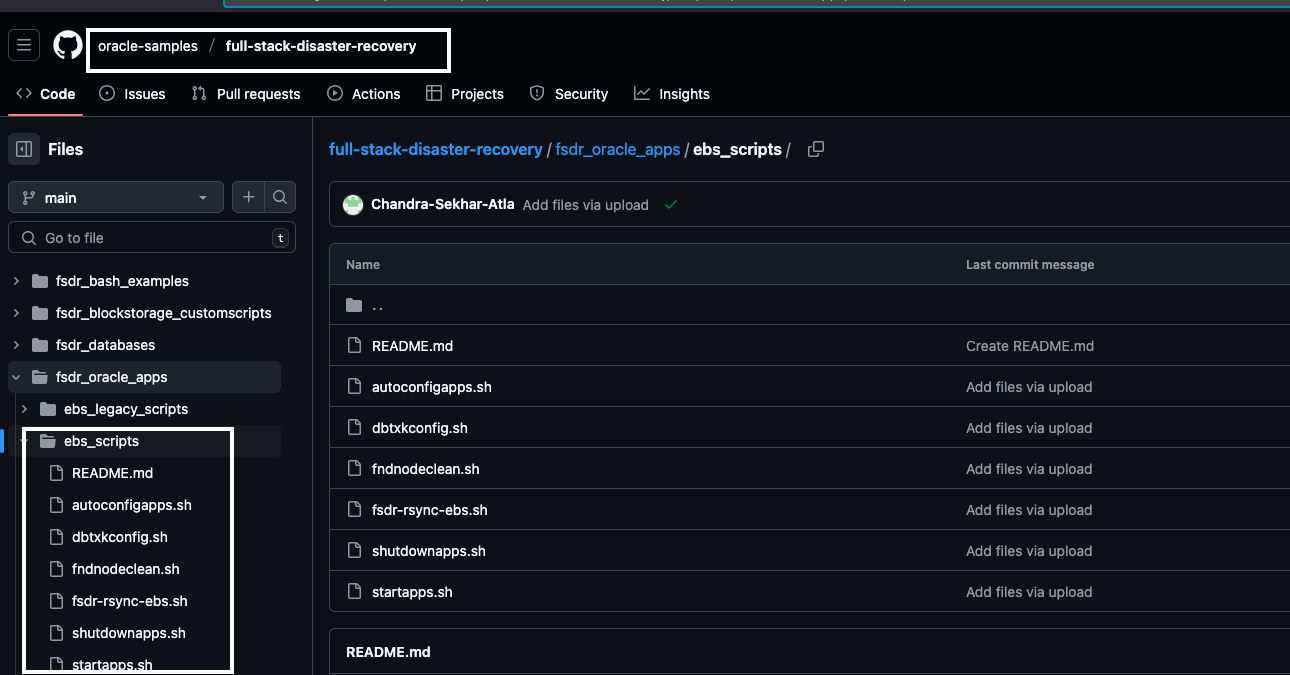
Task: Open dbtxkconfig.sh in the file table
Action: pyautogui.click(x=420, y=428)
